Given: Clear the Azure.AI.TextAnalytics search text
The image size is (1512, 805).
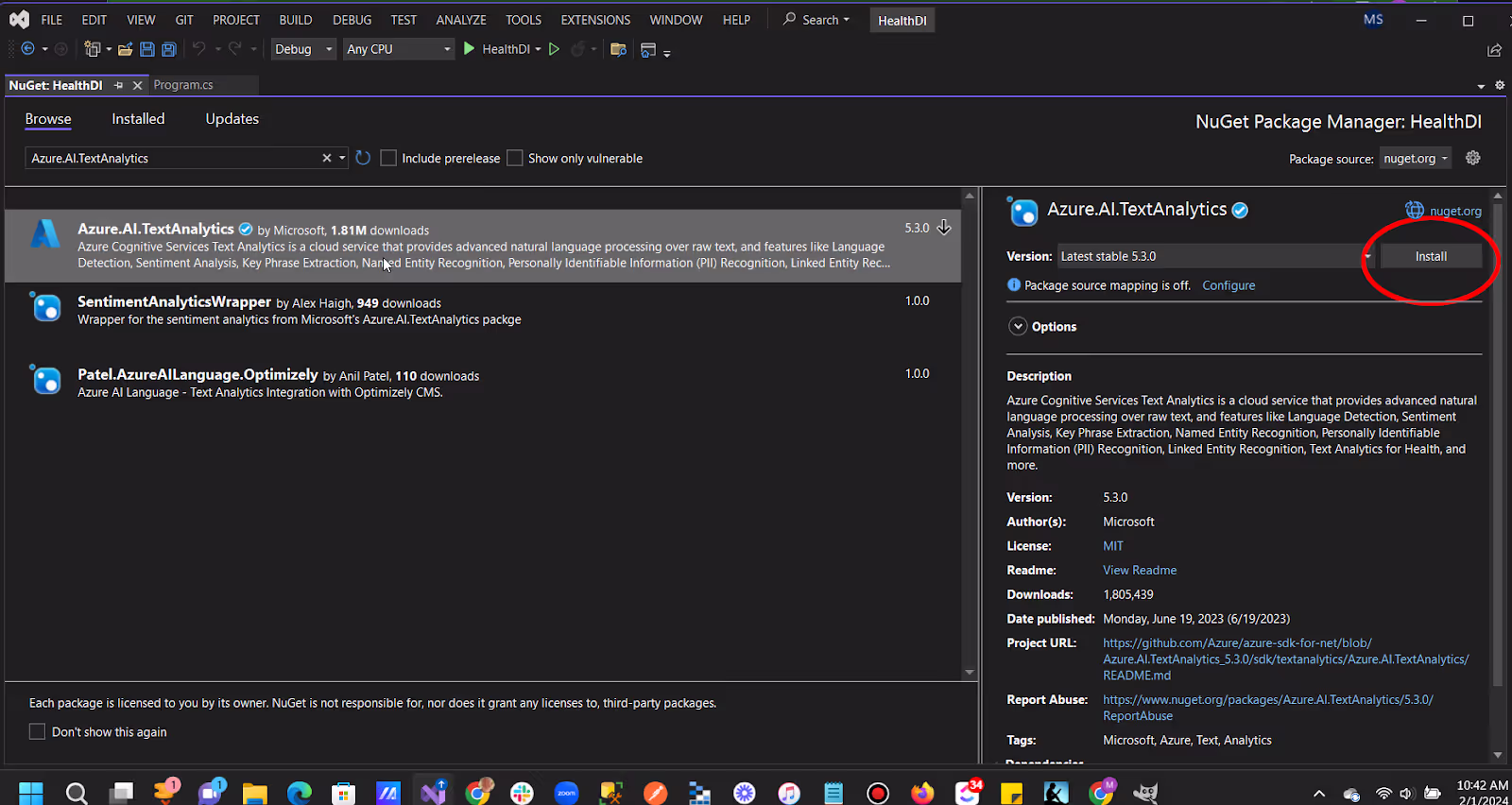Looking at the screenshot, I should 327,158.
